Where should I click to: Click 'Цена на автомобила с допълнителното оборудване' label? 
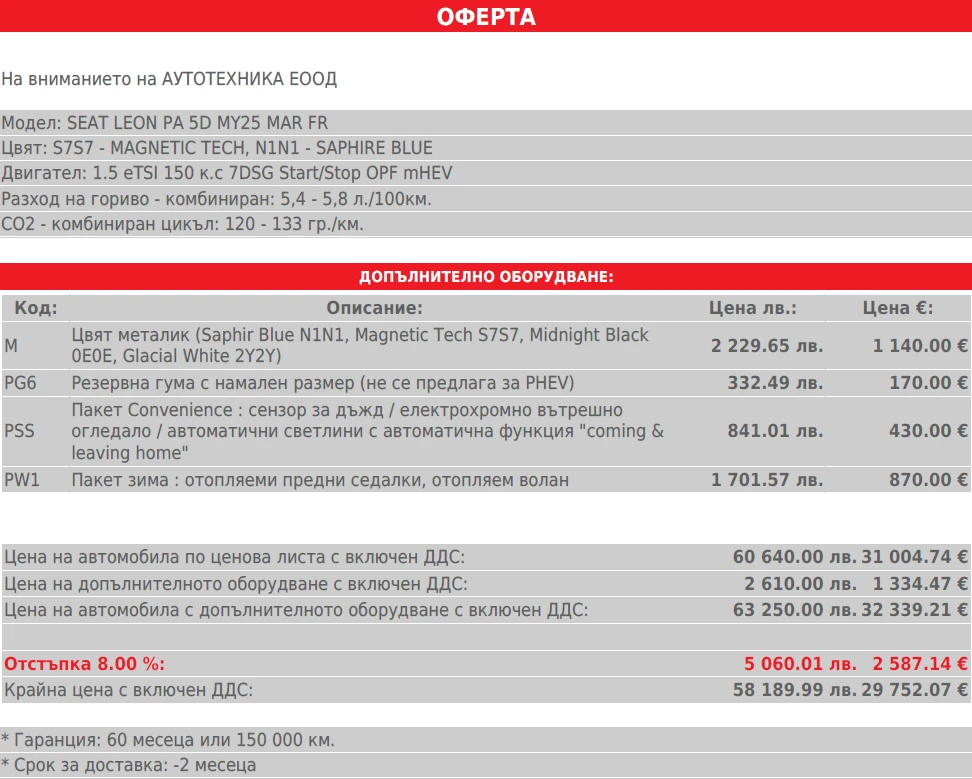pos(296,610)
